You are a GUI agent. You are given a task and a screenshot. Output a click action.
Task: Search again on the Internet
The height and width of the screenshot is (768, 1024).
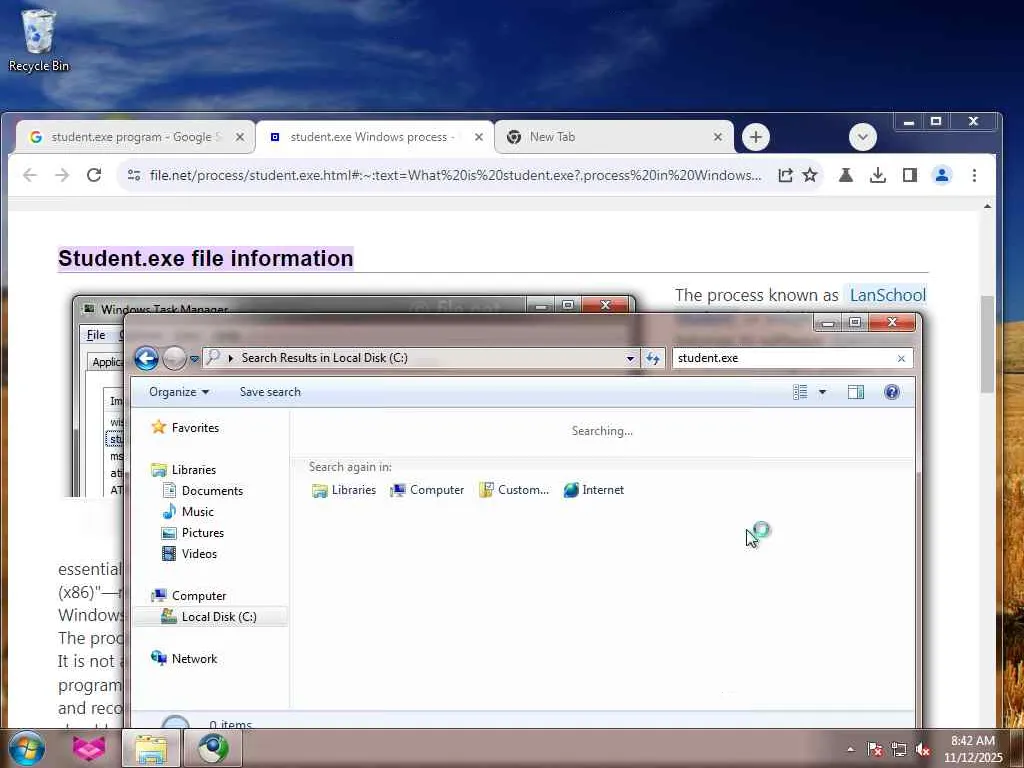pos(594,490)
